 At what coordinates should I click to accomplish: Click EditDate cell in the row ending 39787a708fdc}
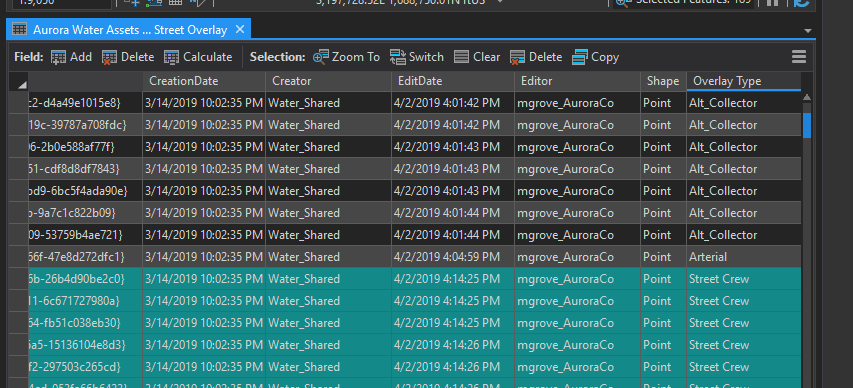pos(453,125)
